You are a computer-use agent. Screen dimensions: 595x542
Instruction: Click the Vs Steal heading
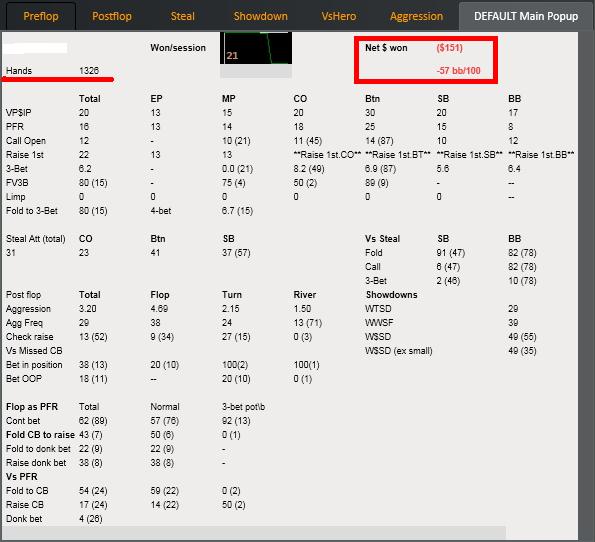(x=382, y=239)
